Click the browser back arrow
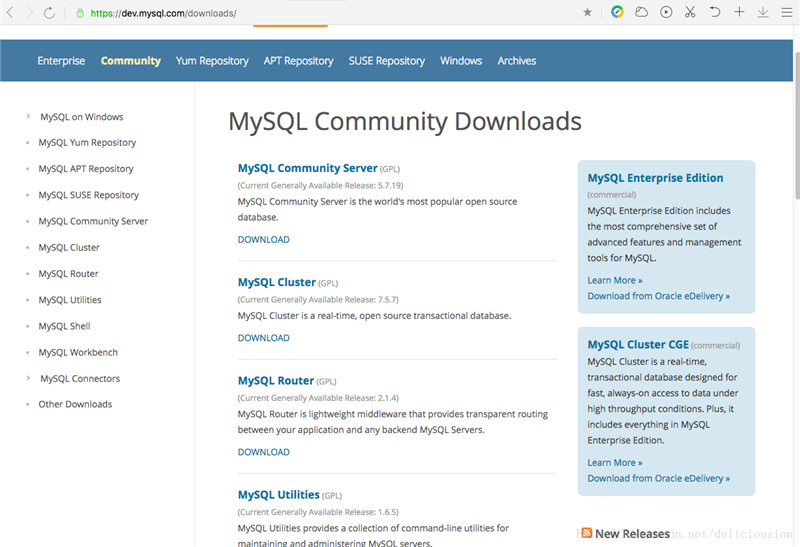Screen dimensions: 800x547 point(8,13)
